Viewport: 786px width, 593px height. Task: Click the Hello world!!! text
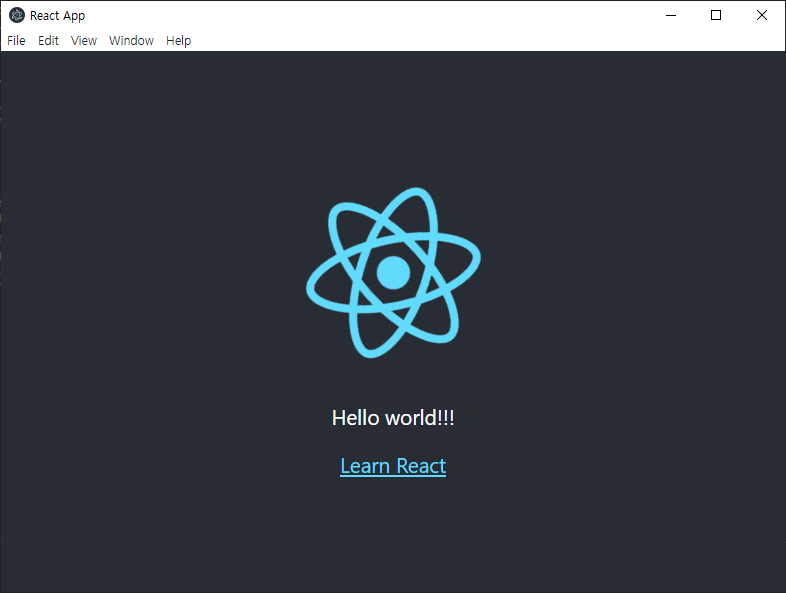(x=393, y=418)
